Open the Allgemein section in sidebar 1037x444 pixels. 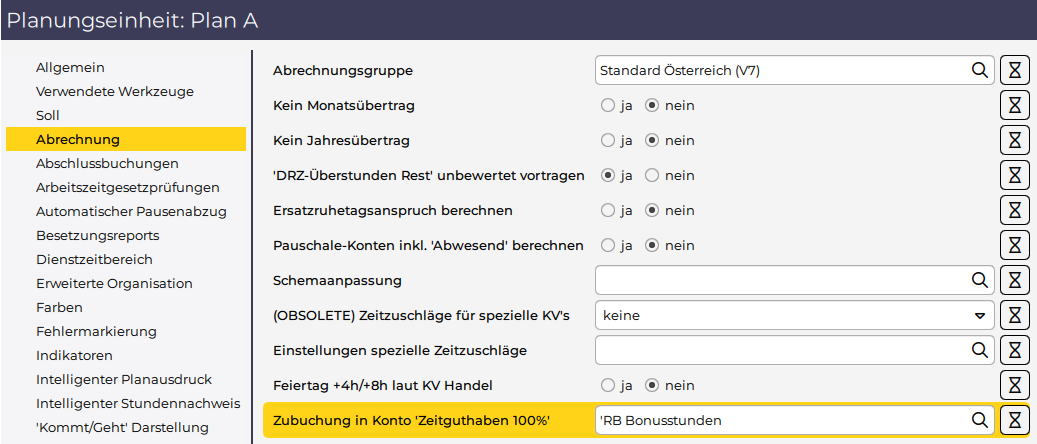pyautogui.click(x=70, y=67)
